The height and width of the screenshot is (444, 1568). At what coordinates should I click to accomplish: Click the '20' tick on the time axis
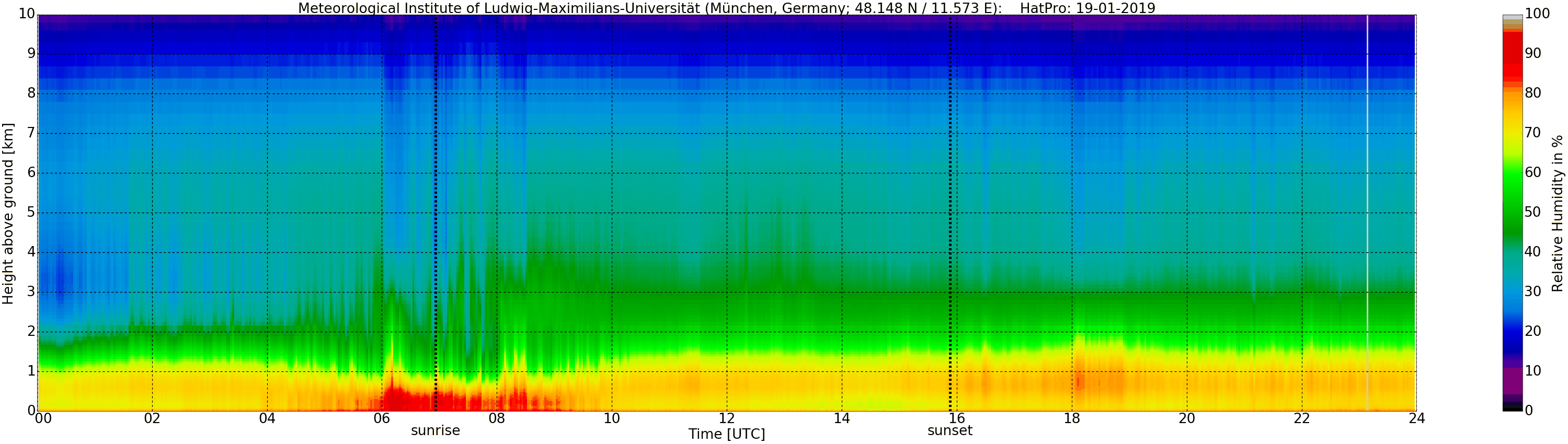tap(1187, 418)
